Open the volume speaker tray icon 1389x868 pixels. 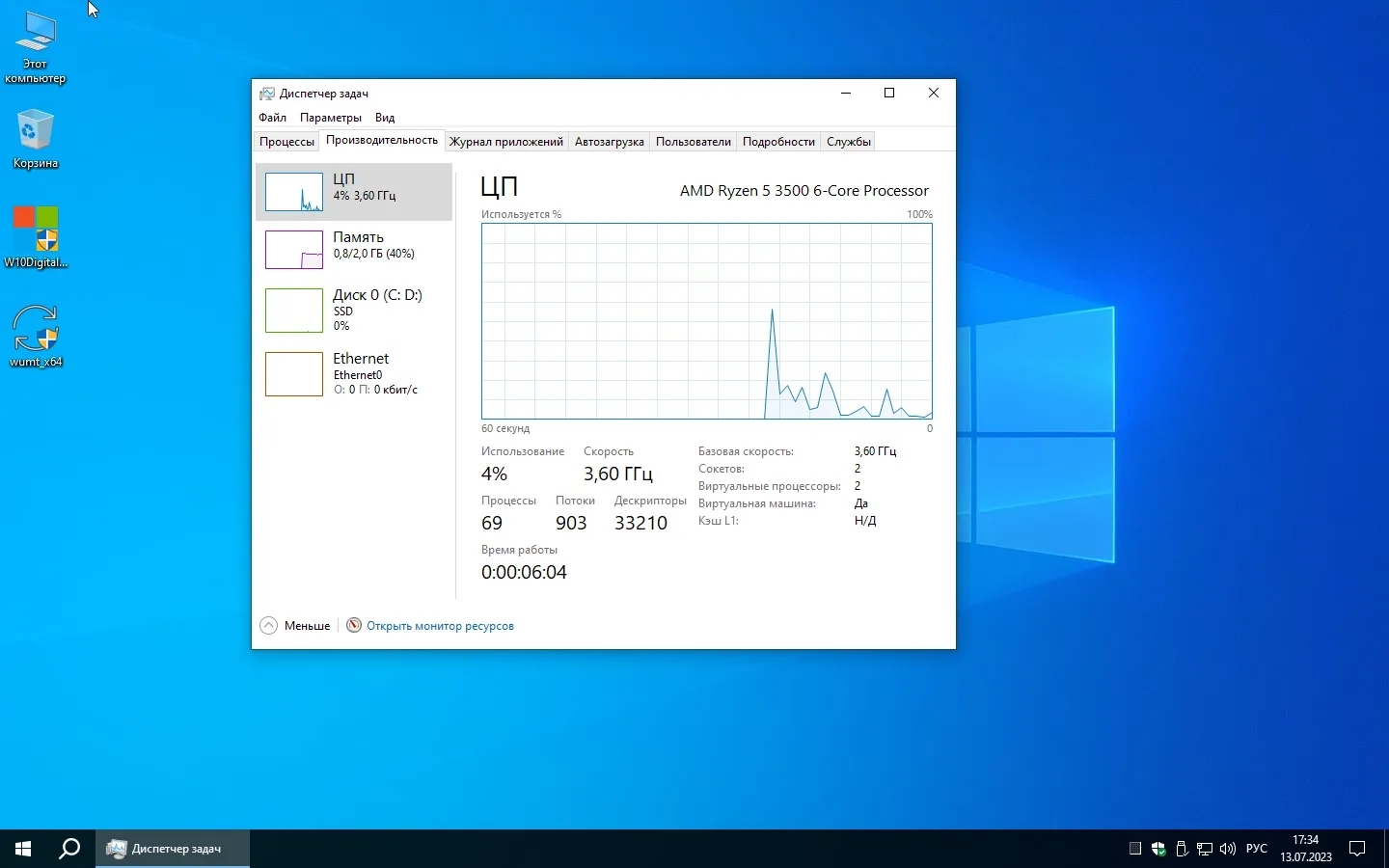click(x=1228, y=849)
